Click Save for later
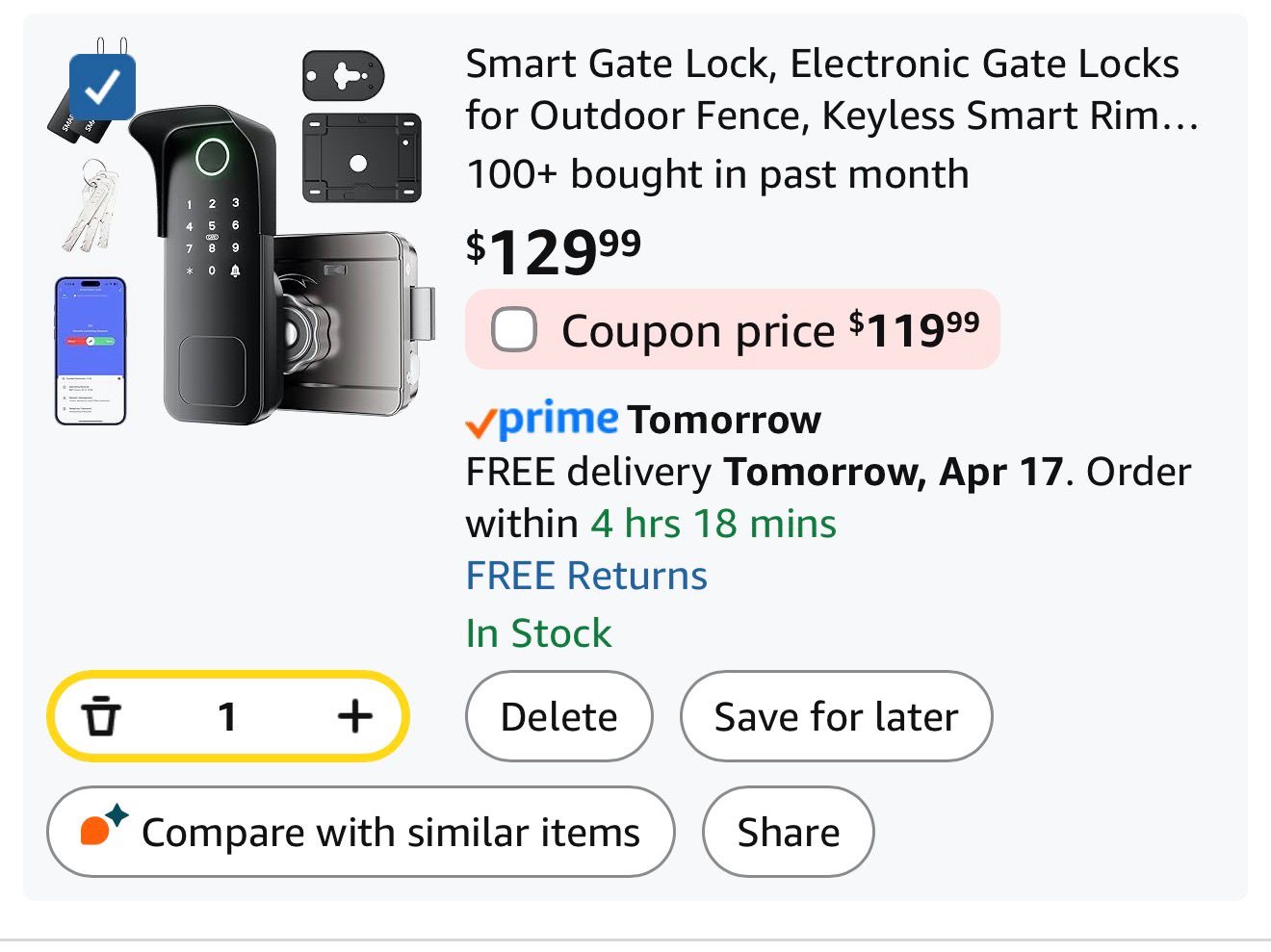This screenshot has width=1271, height=952. (836, 717)
